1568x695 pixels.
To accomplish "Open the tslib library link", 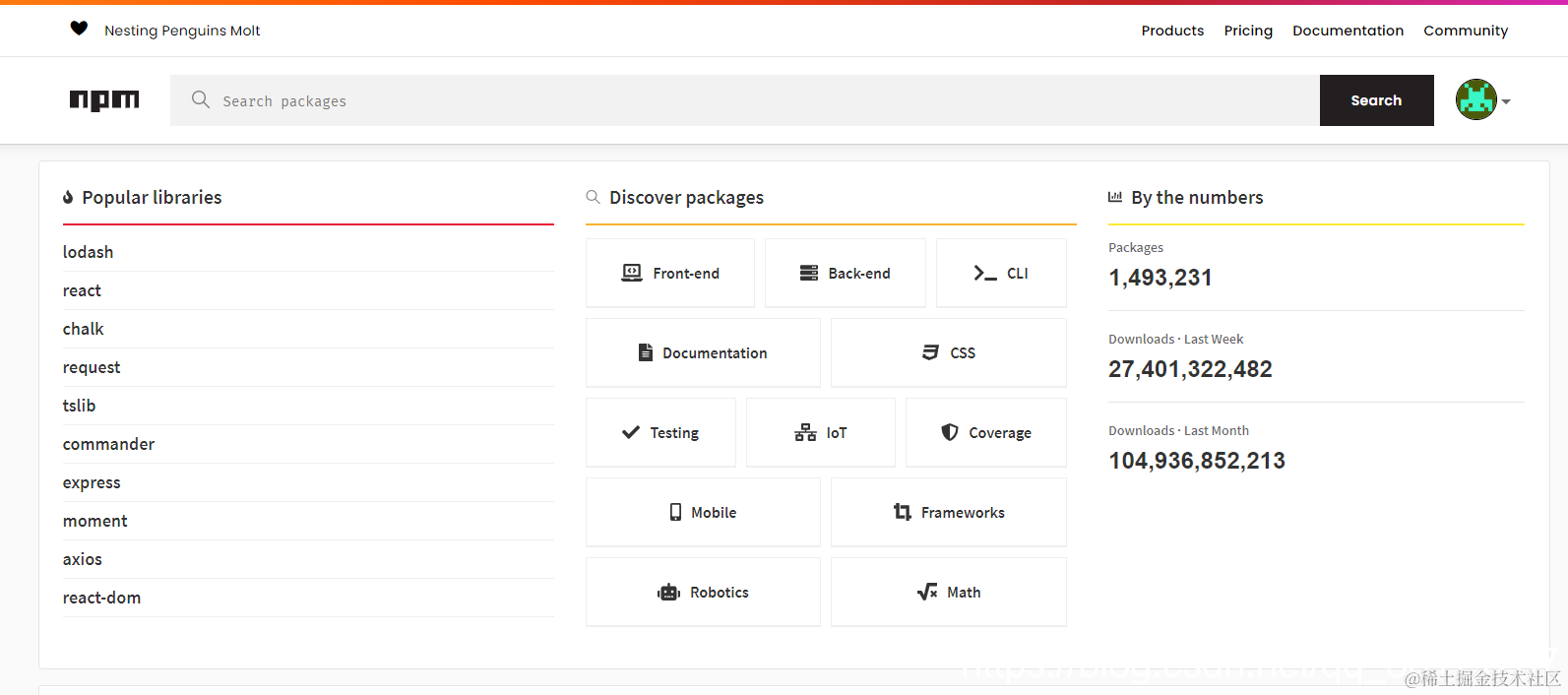I will pyautogui.click(x=79, y=406).
